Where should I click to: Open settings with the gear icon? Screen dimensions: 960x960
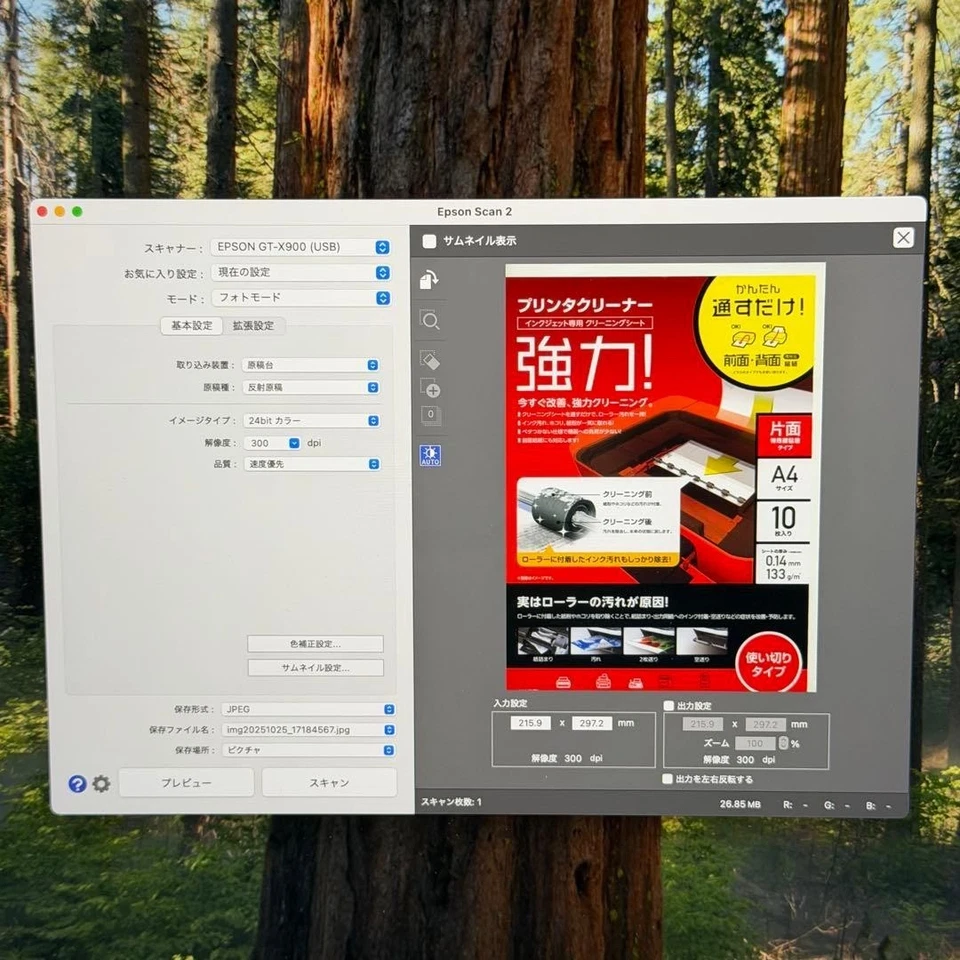pyautogui.click(x=102, y=783)
